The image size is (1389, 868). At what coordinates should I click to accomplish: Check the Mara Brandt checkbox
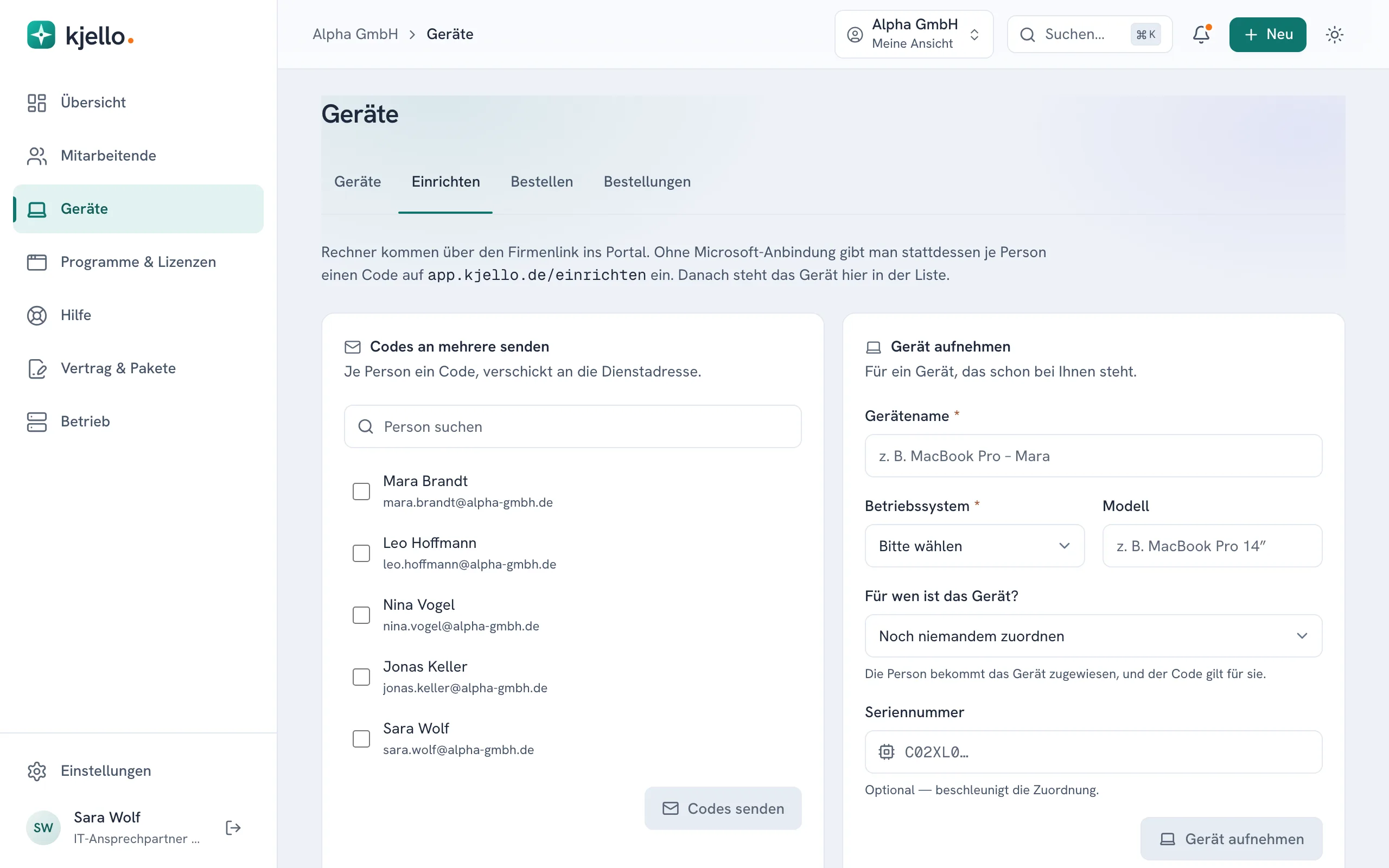[x=361, y=492]
